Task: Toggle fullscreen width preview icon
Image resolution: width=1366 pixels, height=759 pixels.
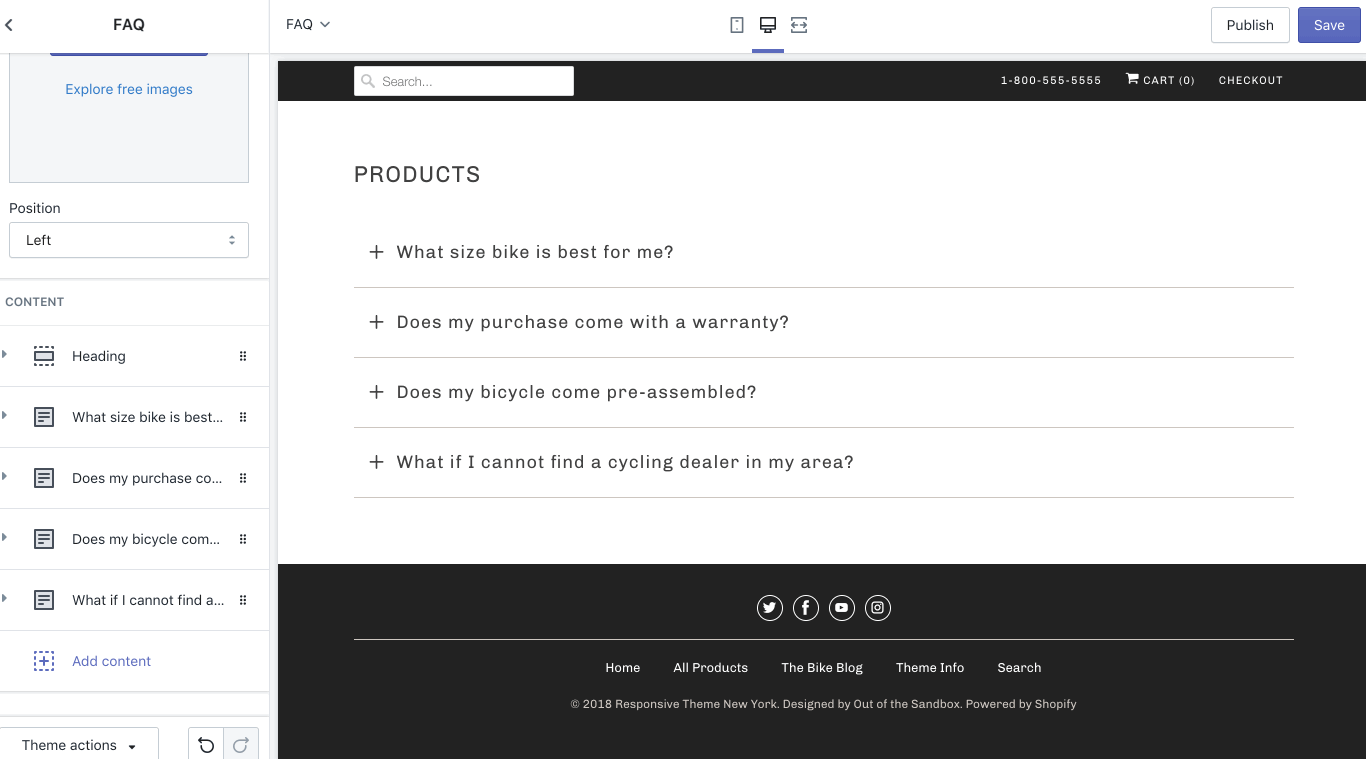Action: [798, 25]
